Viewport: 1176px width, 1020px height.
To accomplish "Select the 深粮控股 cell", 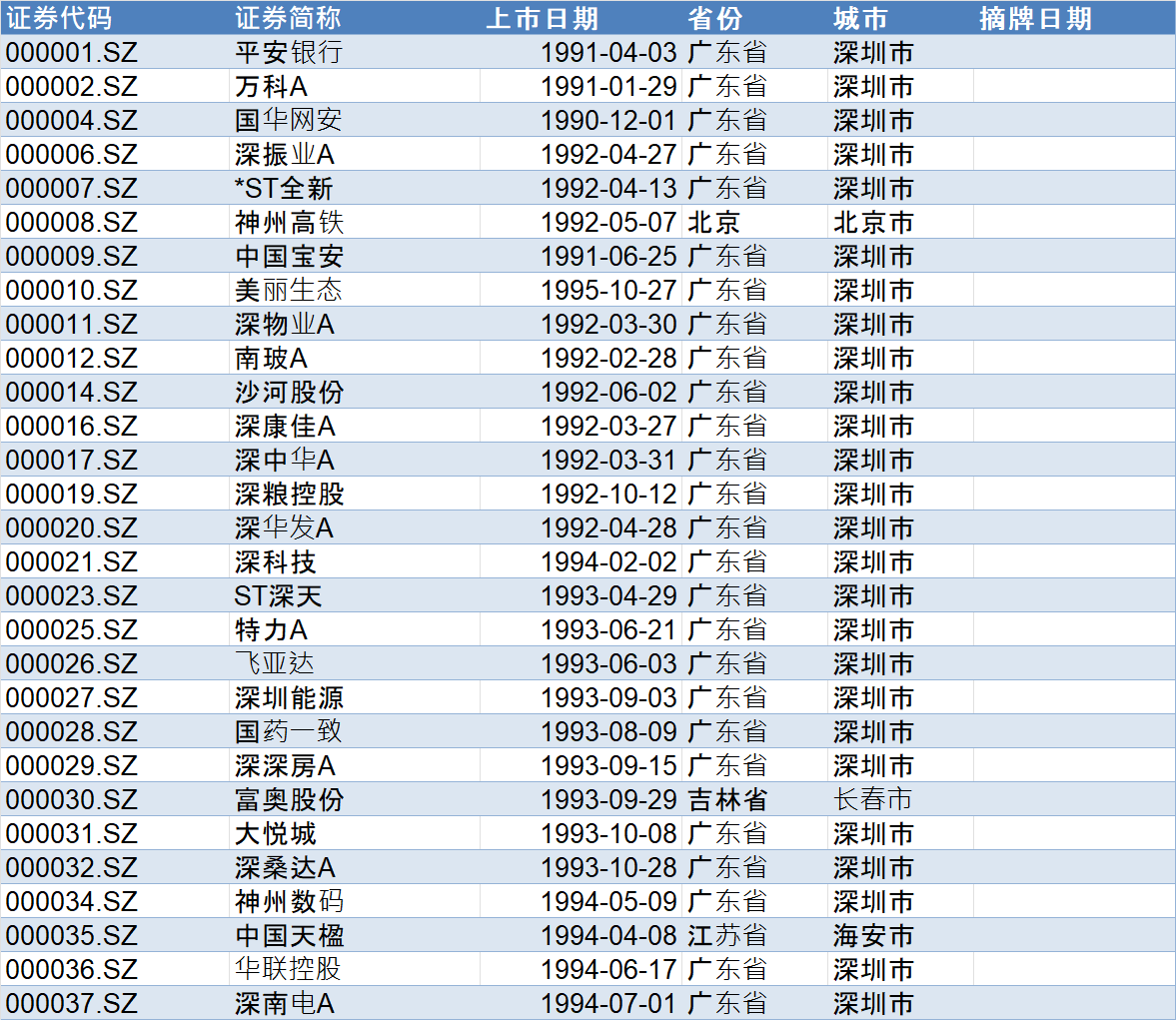I will (x=354, y=494).
